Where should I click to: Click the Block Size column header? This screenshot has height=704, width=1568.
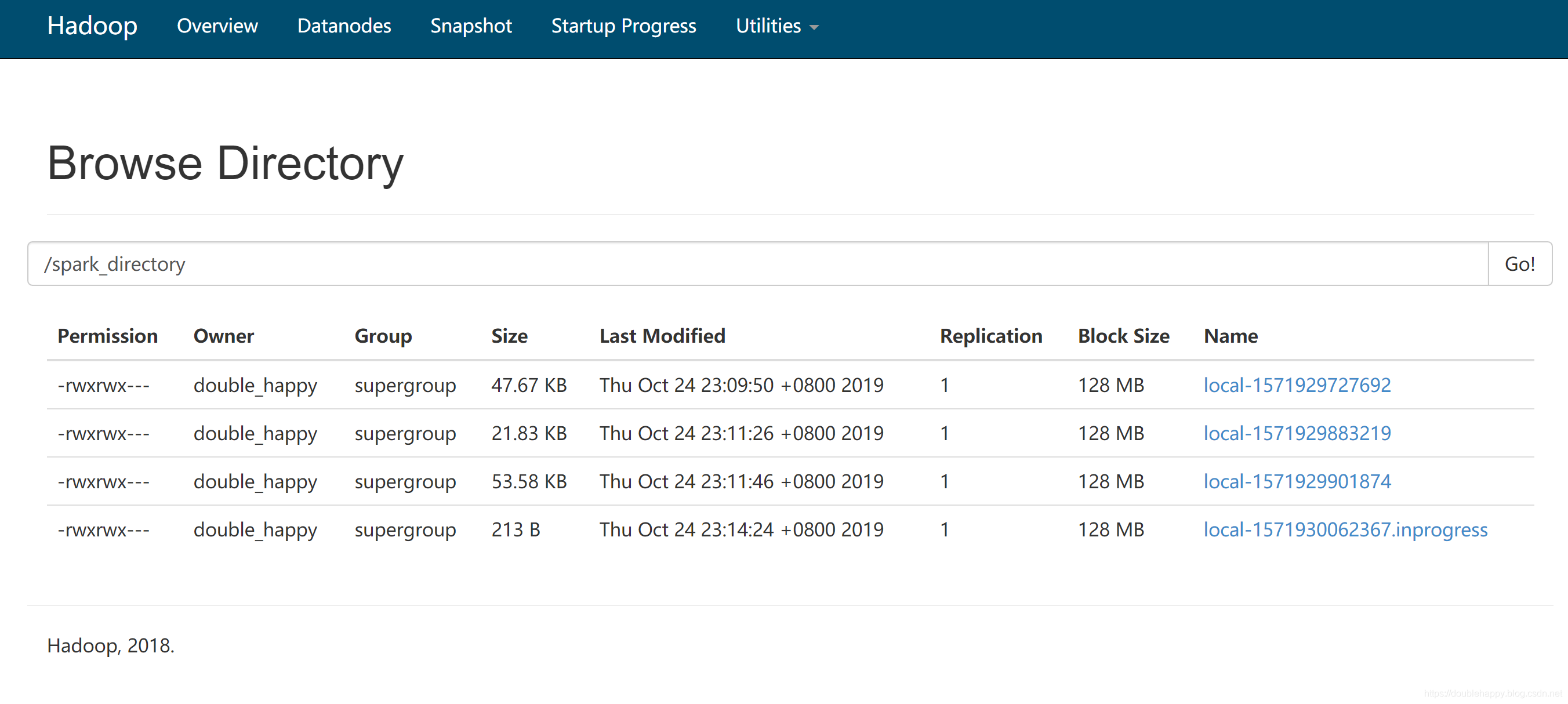(1123, 336)
